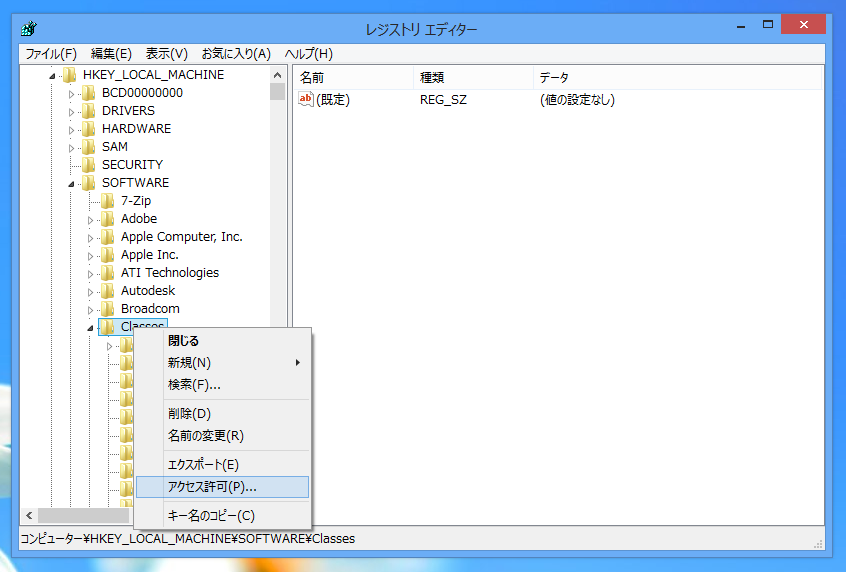
Task: Expand the Adobe key
Action: (90, 220)
